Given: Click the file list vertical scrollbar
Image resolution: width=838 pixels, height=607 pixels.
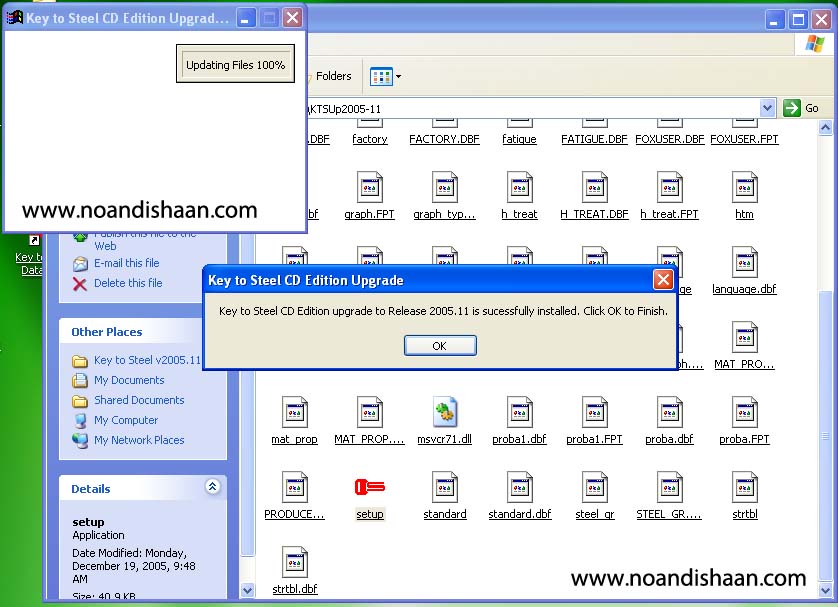Looking at the screenshot, I should click(825, 360).
